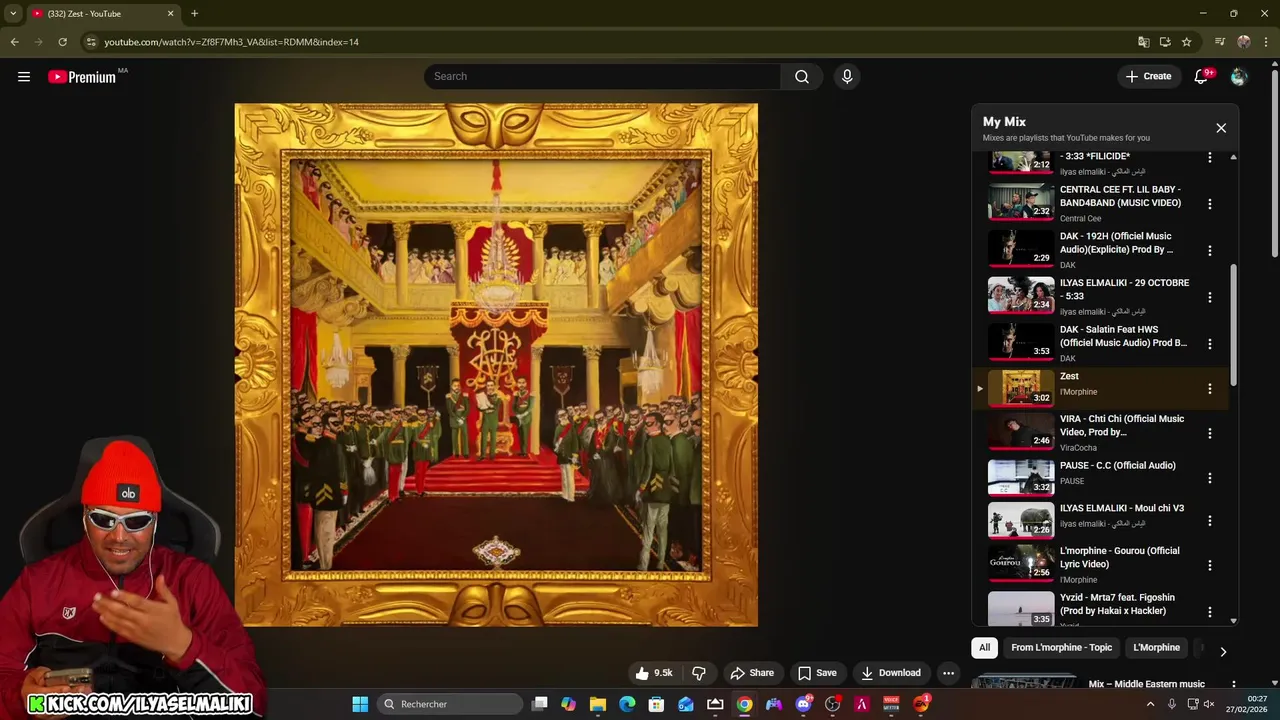1280x720 pixels.
Task: Dislike the Zest video
Action: coord(699,673)
